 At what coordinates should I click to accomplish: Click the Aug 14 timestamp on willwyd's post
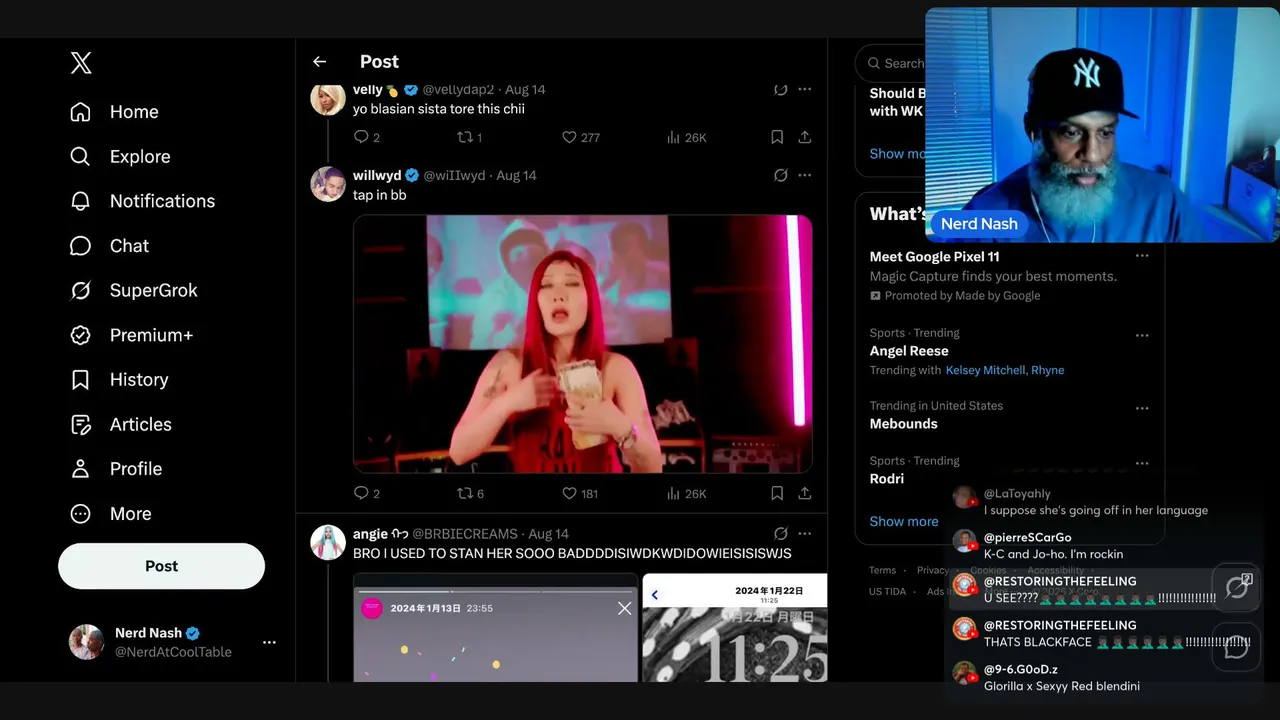click(x=516, y=175)
